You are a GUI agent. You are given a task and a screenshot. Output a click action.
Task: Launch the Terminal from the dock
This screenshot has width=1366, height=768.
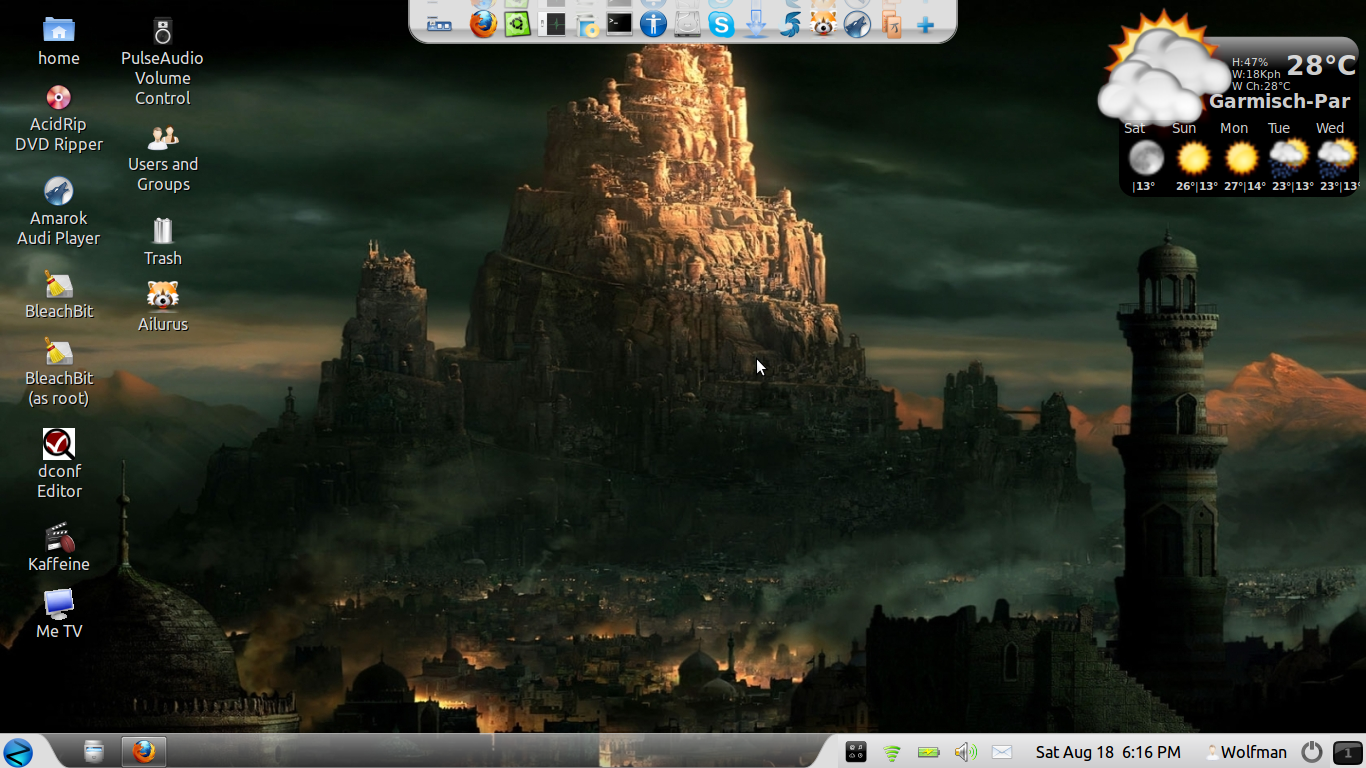pos(619,24)
